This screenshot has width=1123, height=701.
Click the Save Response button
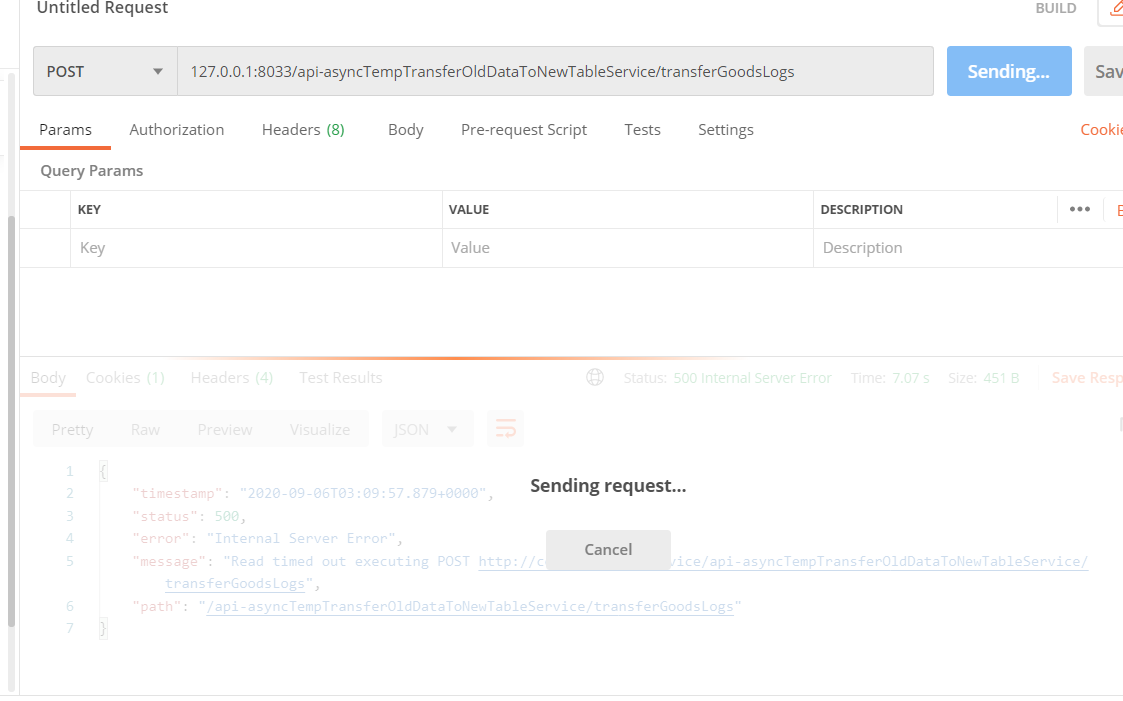point(1086,377)
